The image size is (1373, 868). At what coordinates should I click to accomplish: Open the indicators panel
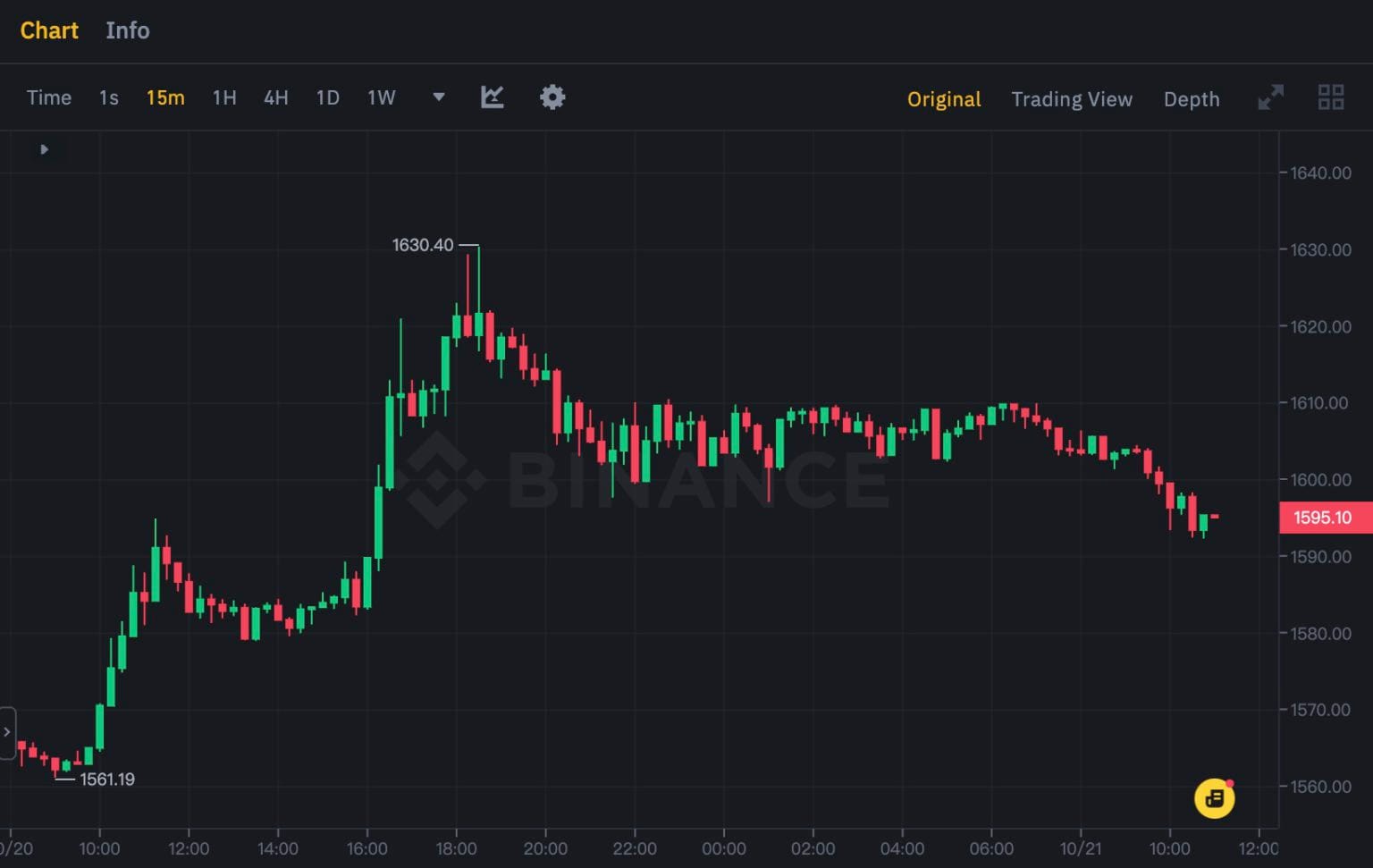point(492,97)
